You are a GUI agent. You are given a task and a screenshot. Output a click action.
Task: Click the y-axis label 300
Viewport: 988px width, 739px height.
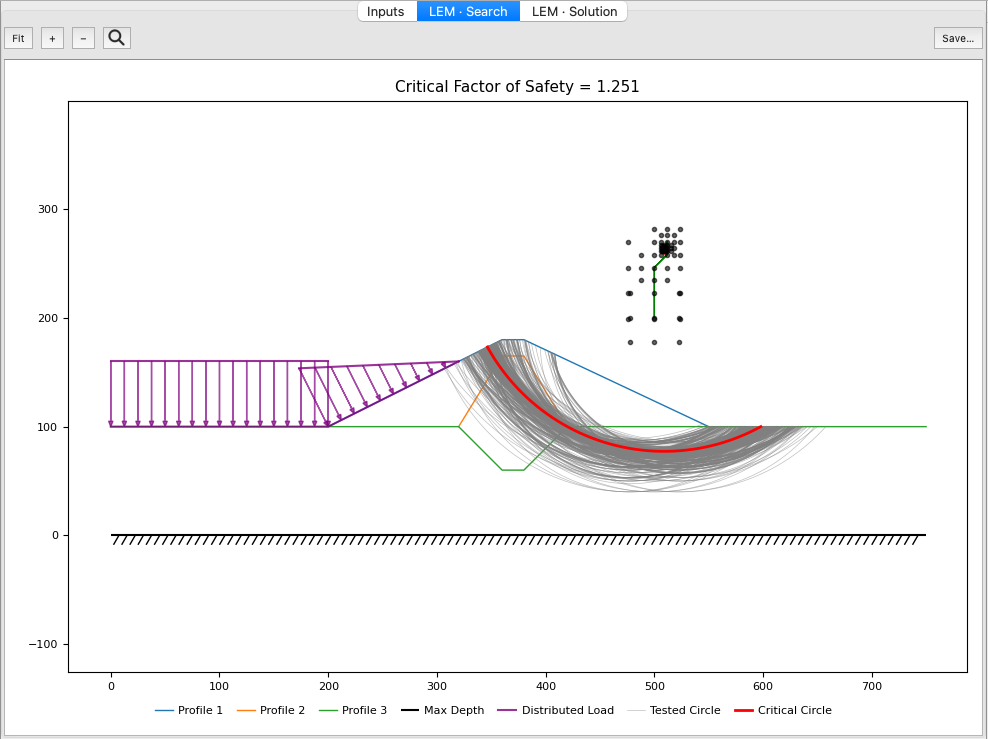click(x=48, y=209)
